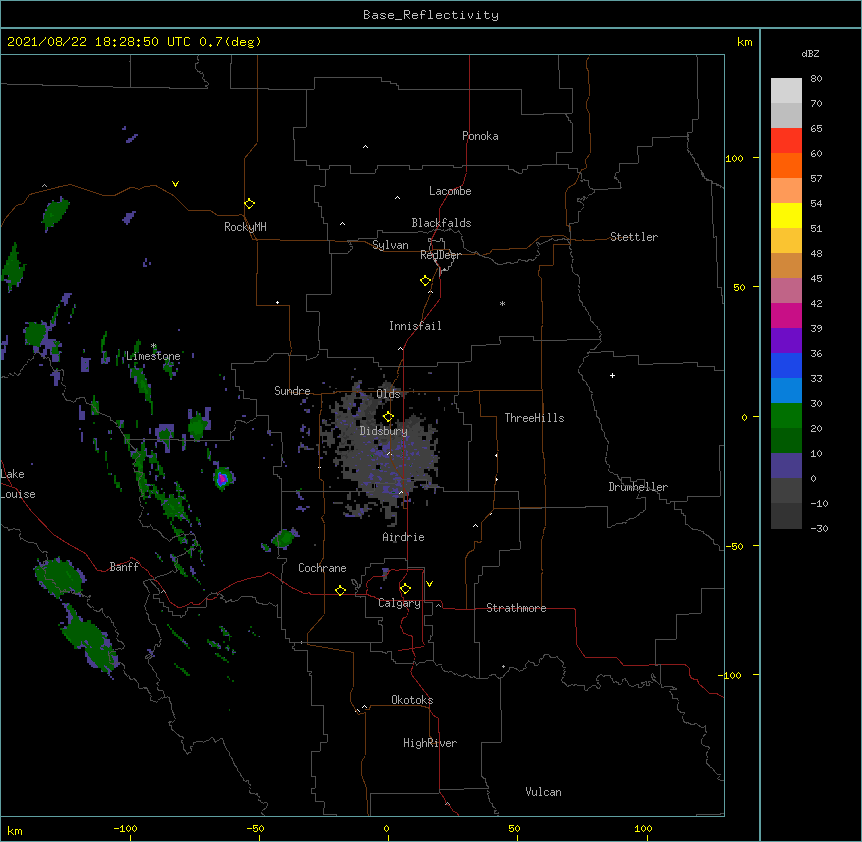862x842 pixels.
Task: Choose the slate-purple 0–10 dBZ swatch
Action: point(786,466)
